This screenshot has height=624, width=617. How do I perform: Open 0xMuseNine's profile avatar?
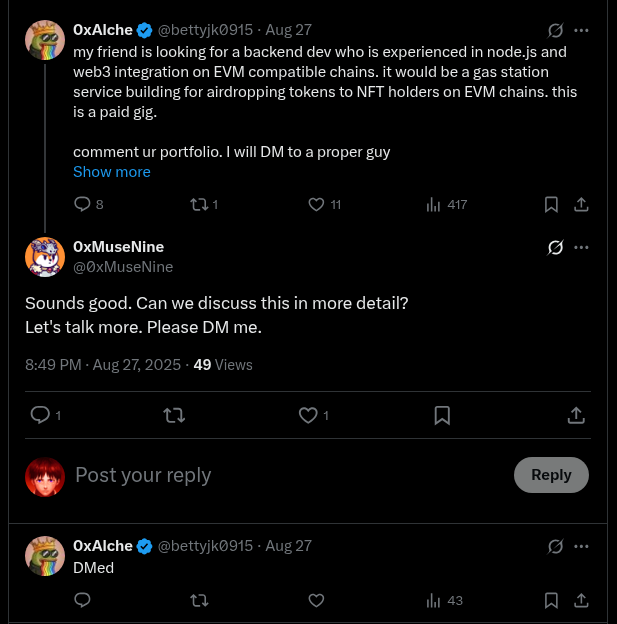tap(45, 257)
